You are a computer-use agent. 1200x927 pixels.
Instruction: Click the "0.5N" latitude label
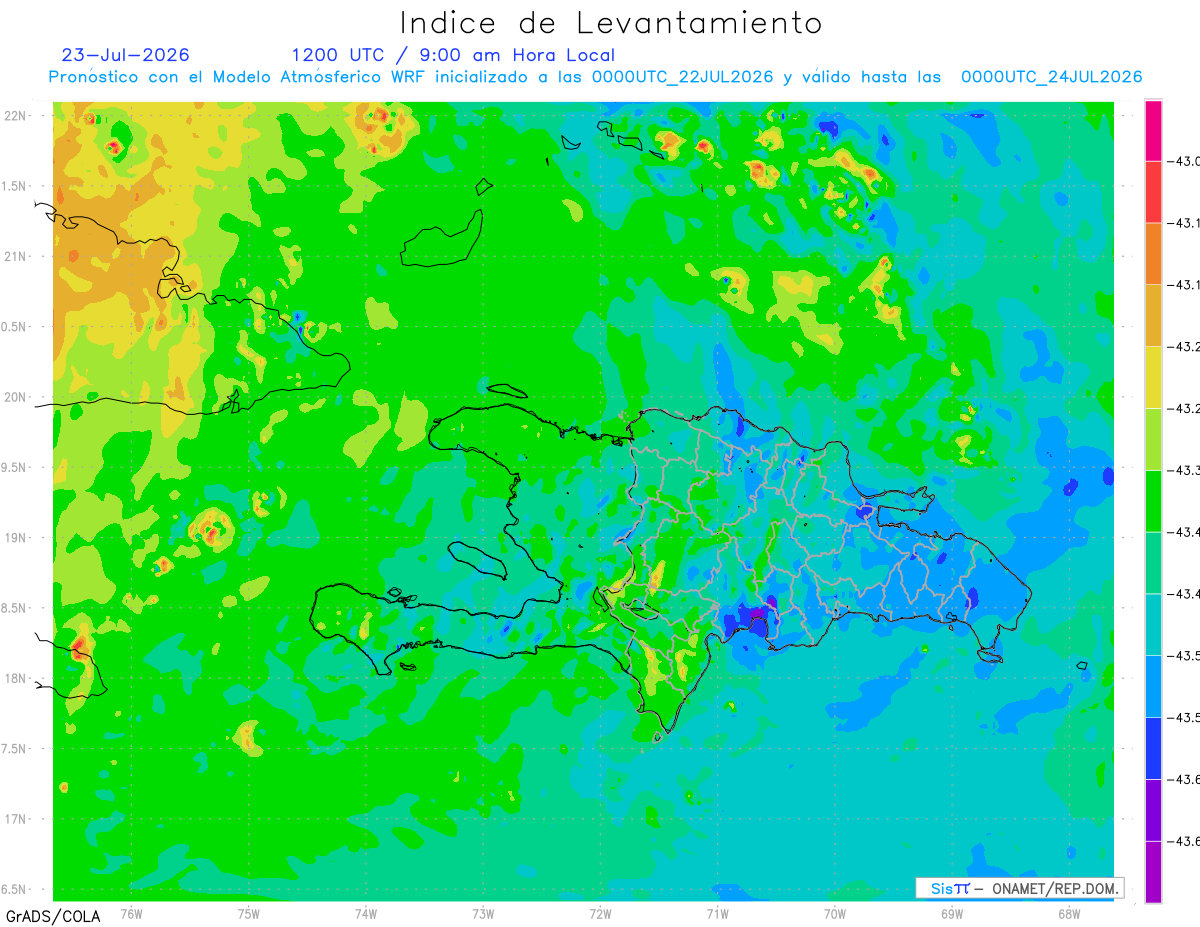pyautogui.click(x=14, y=327)
